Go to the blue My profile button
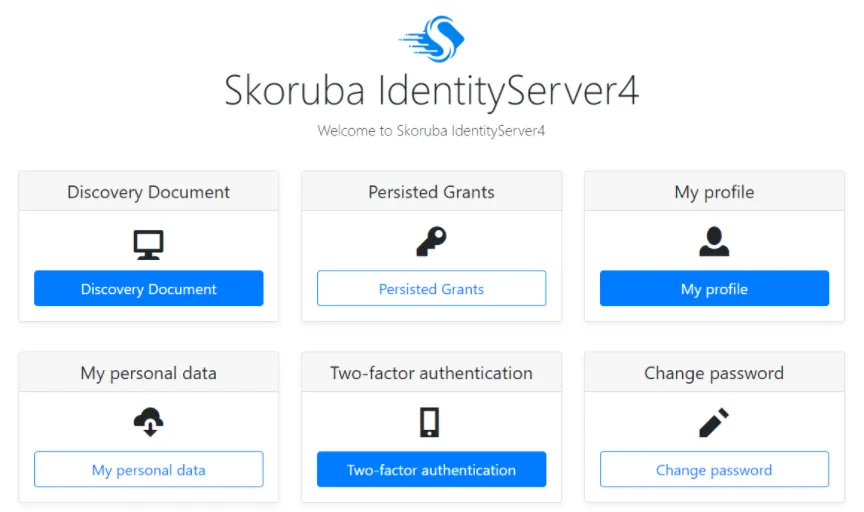Screen dimensions: 864x512 coord(714,288)
